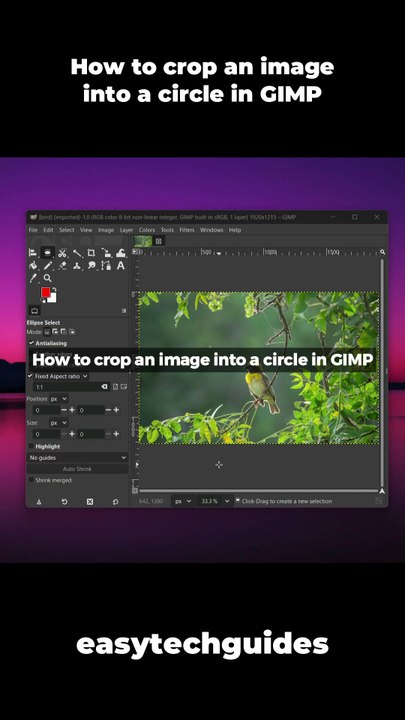
Task: Click the white background color swatch
Action: (x=52, y=298)
